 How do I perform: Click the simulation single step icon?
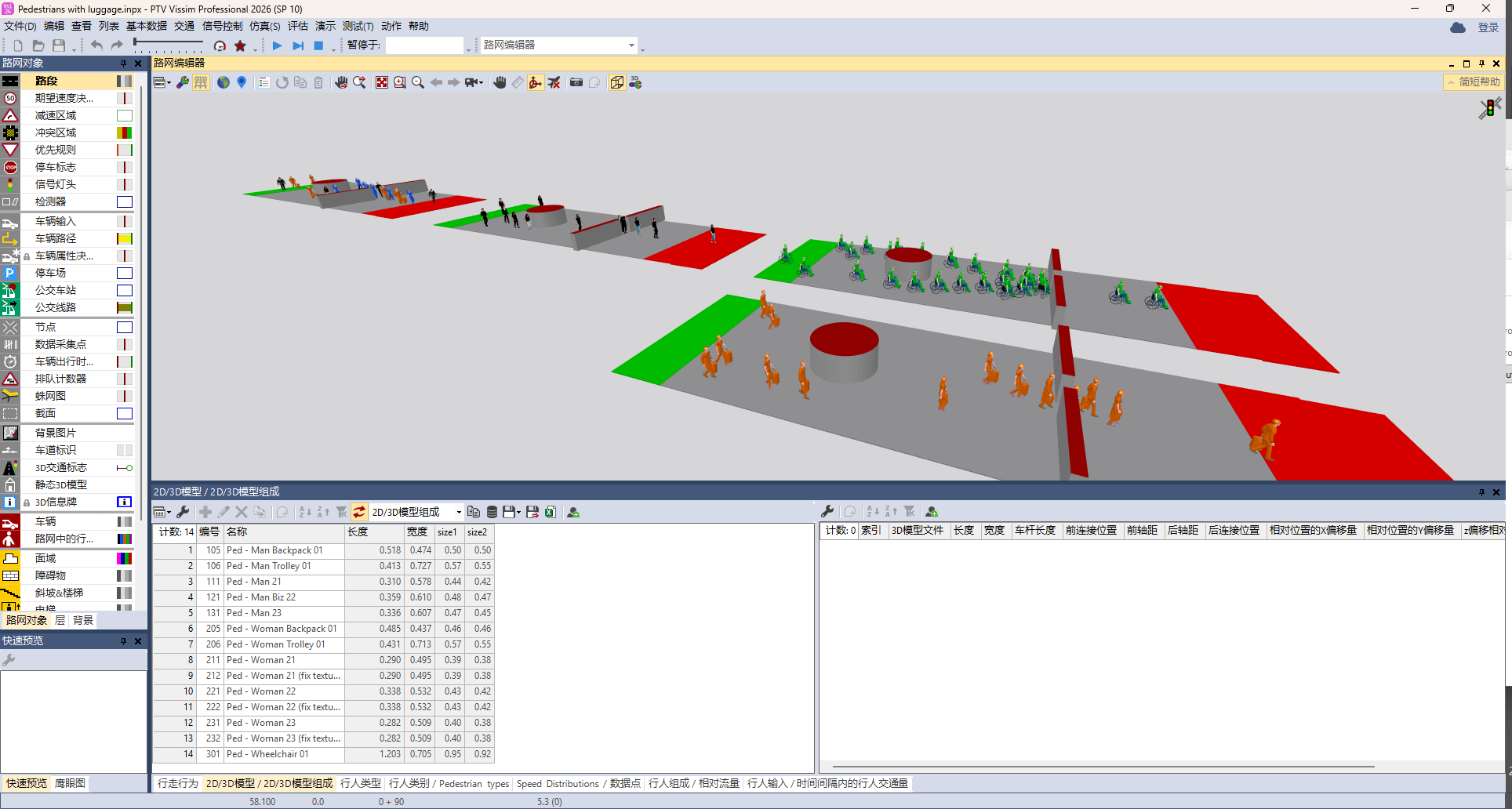click(x=298, y=45)
